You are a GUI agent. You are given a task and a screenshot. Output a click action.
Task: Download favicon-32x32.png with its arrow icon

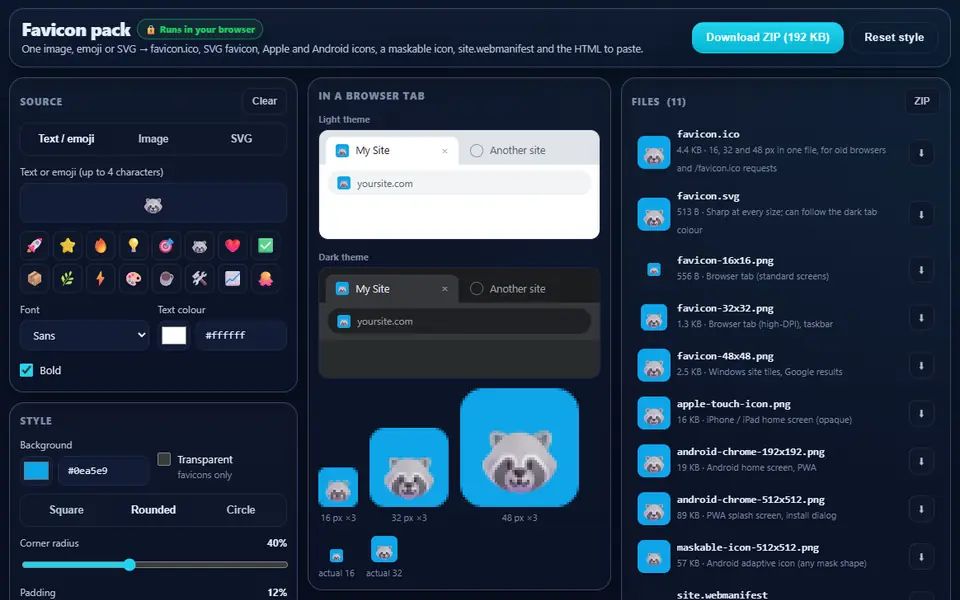pos(921,317)
